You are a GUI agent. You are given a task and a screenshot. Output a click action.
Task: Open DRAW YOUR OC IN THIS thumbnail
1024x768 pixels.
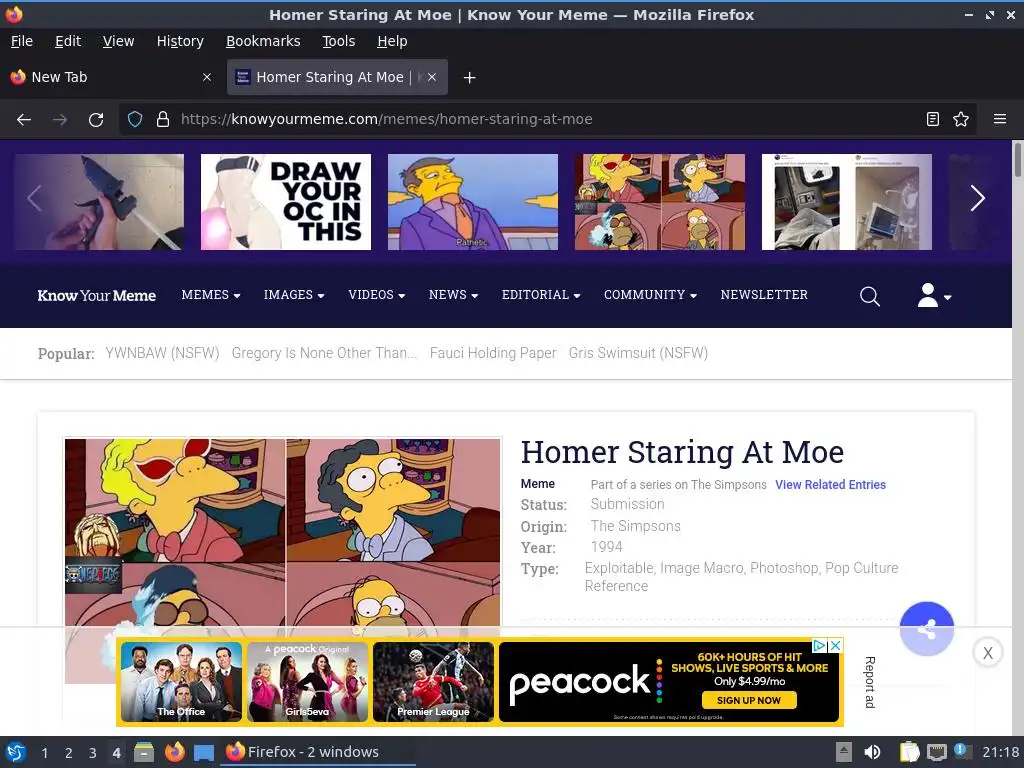285,202
